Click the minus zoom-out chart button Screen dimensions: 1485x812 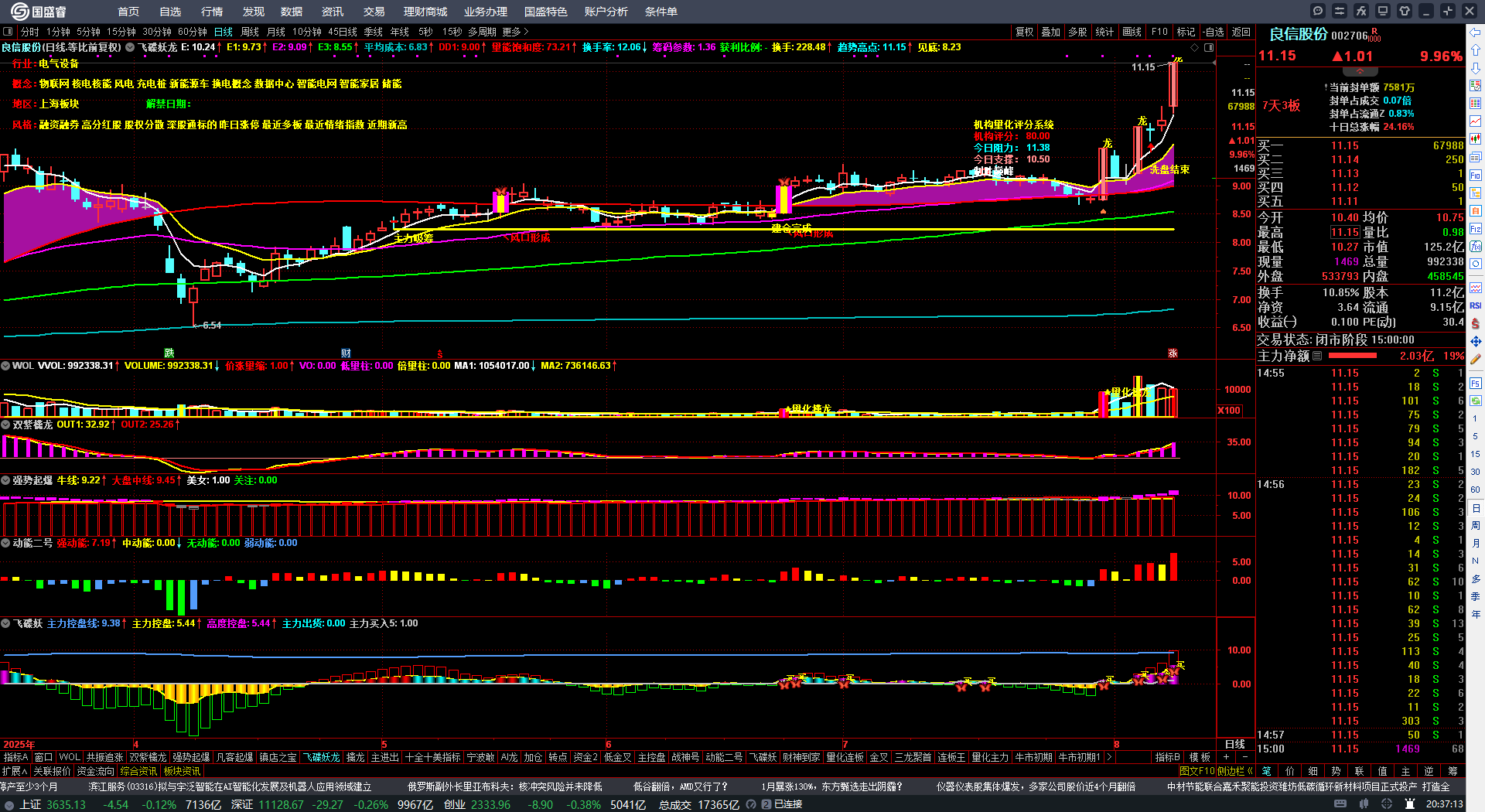pyautogui.click(x=1244, y=757)
